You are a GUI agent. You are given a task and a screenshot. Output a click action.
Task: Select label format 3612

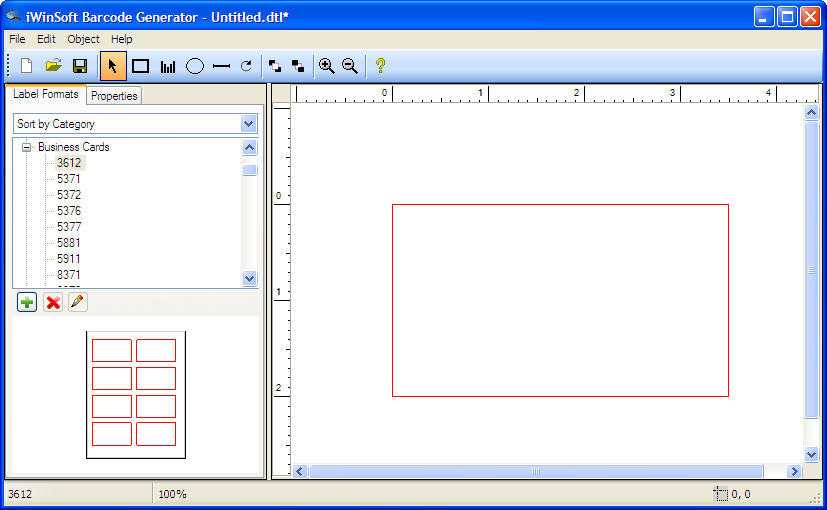click(69, 163)
